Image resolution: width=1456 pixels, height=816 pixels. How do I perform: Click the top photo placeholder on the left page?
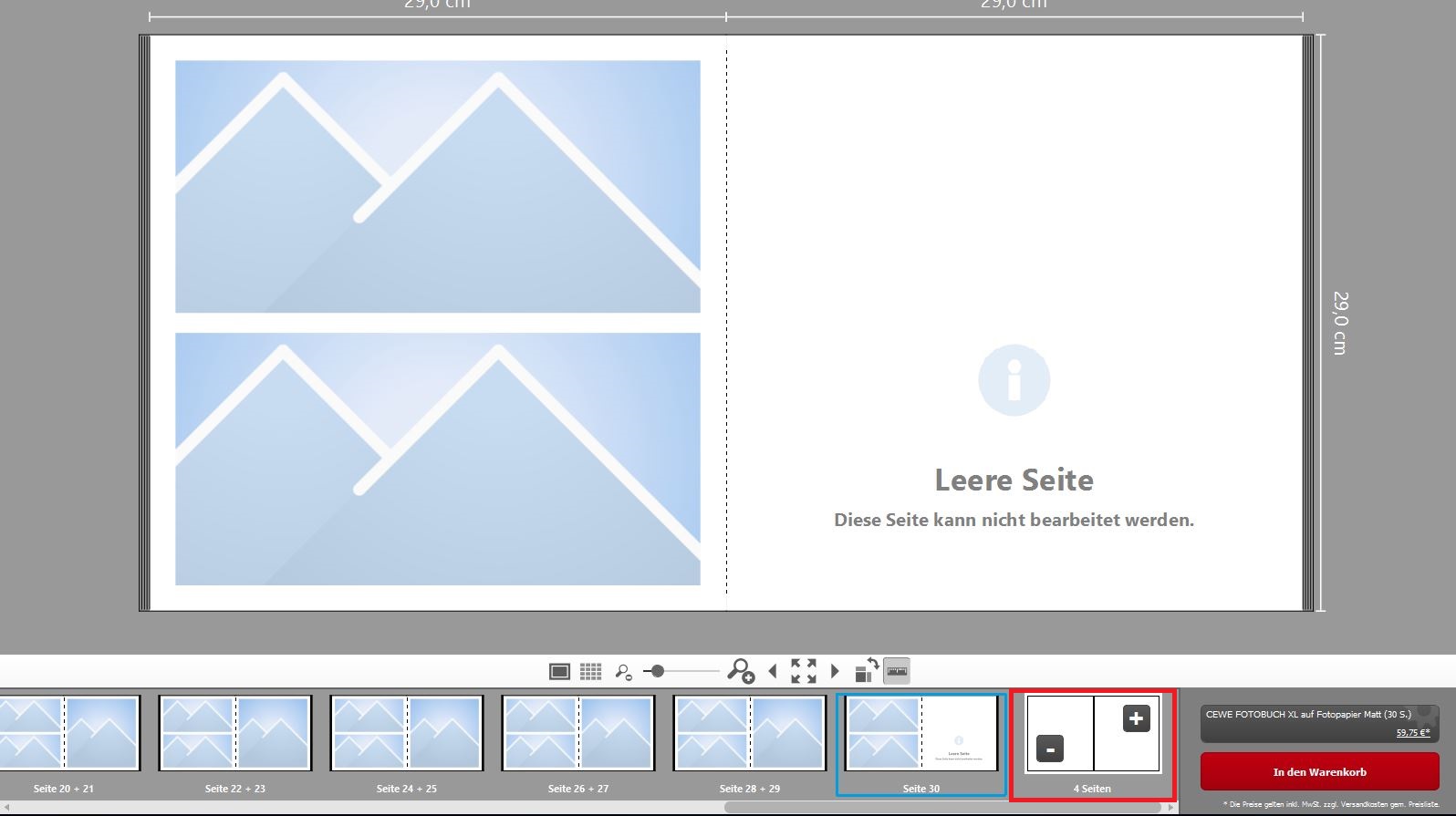point(438,187)
